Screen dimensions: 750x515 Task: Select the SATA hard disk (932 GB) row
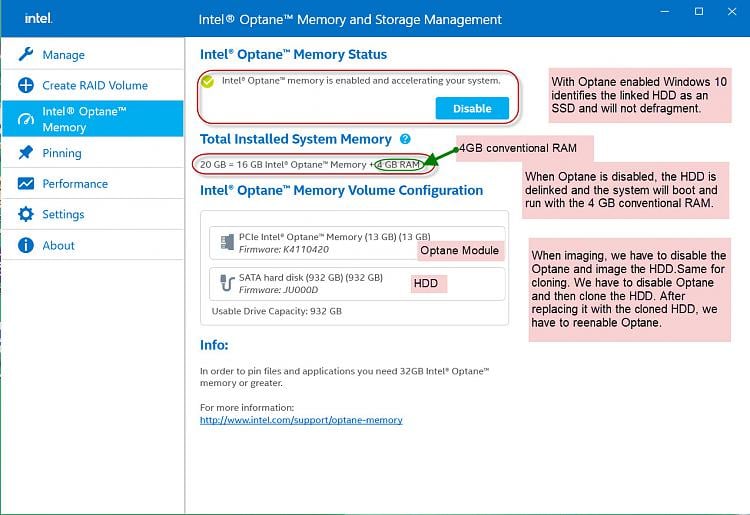357,284
